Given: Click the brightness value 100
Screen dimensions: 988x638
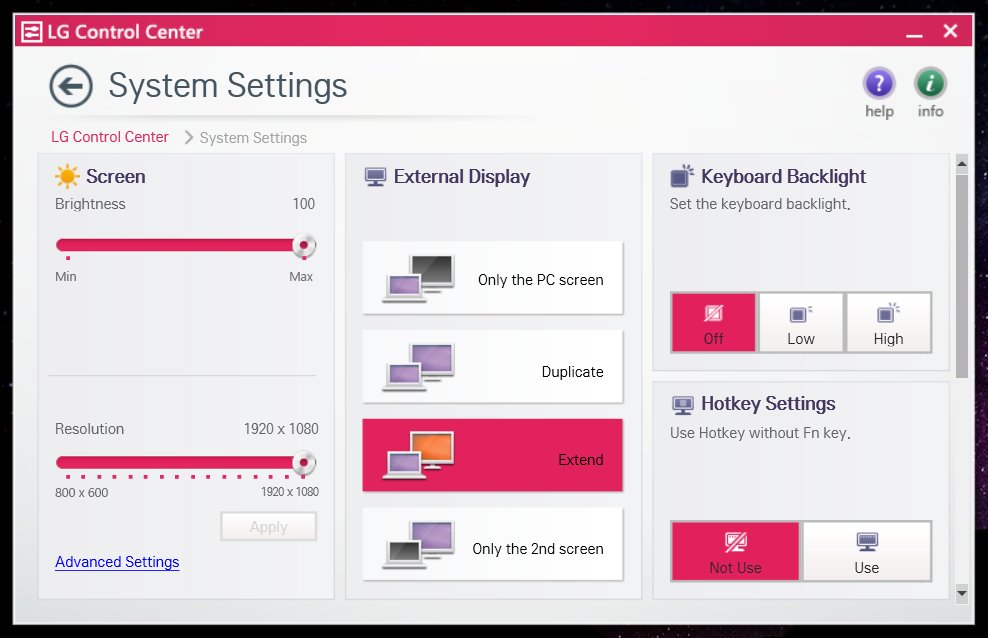Looking at the screenshot, I should [x=304, y=204].
